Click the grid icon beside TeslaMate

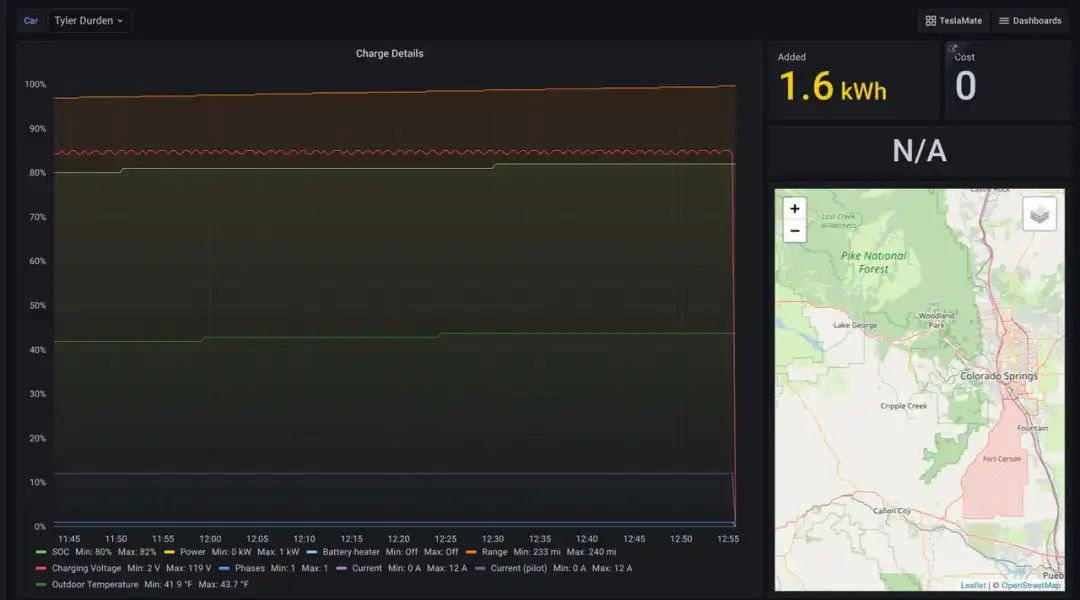[930, 21]
